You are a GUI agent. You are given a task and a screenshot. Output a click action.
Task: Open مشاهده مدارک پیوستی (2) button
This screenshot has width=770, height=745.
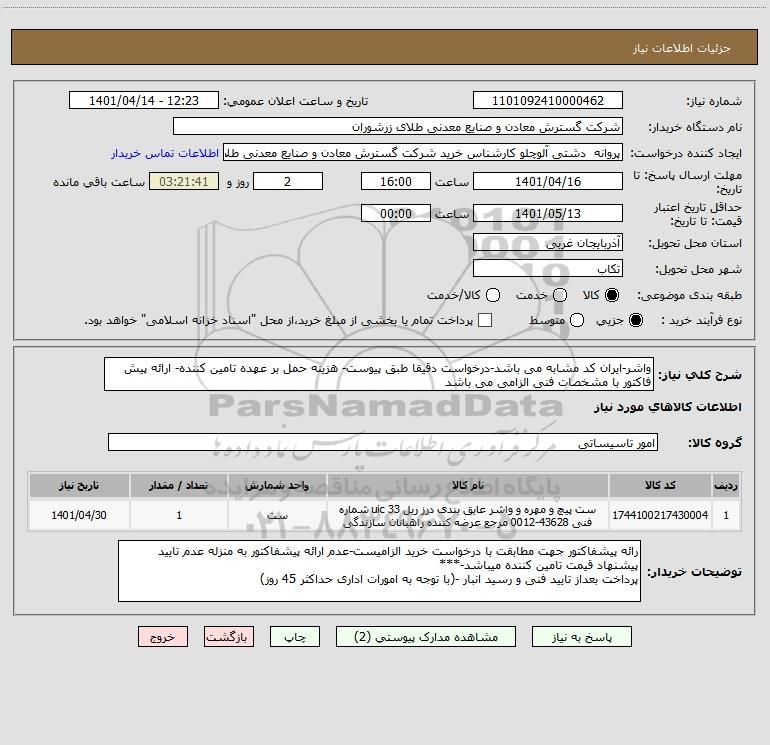[426, 637]
